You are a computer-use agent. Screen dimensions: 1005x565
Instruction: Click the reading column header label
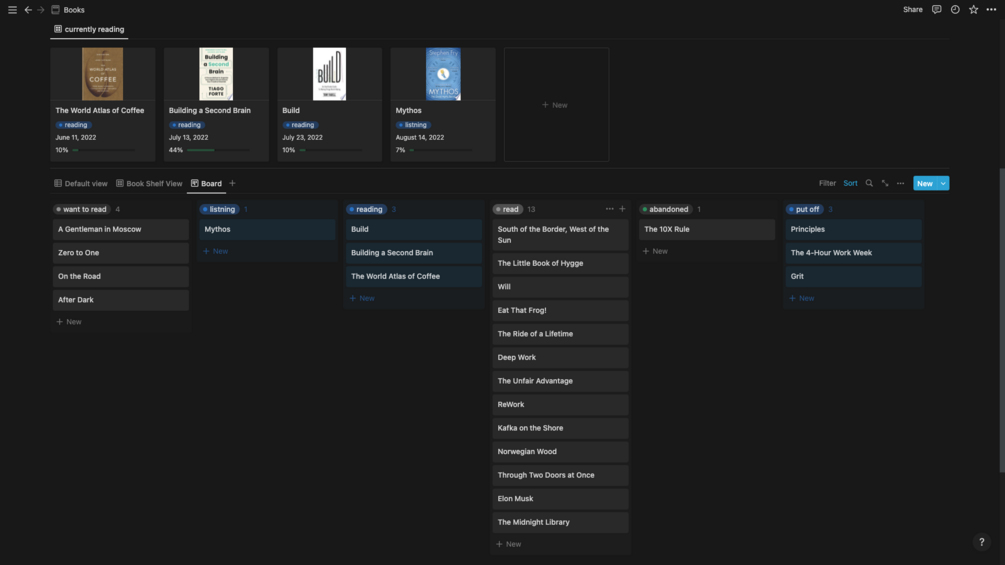point(366,209)
